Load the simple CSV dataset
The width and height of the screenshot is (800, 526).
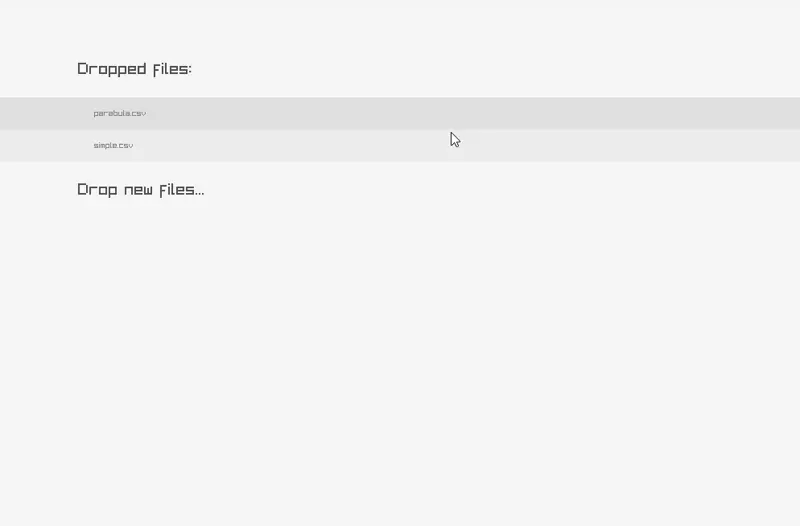(113, 145)
